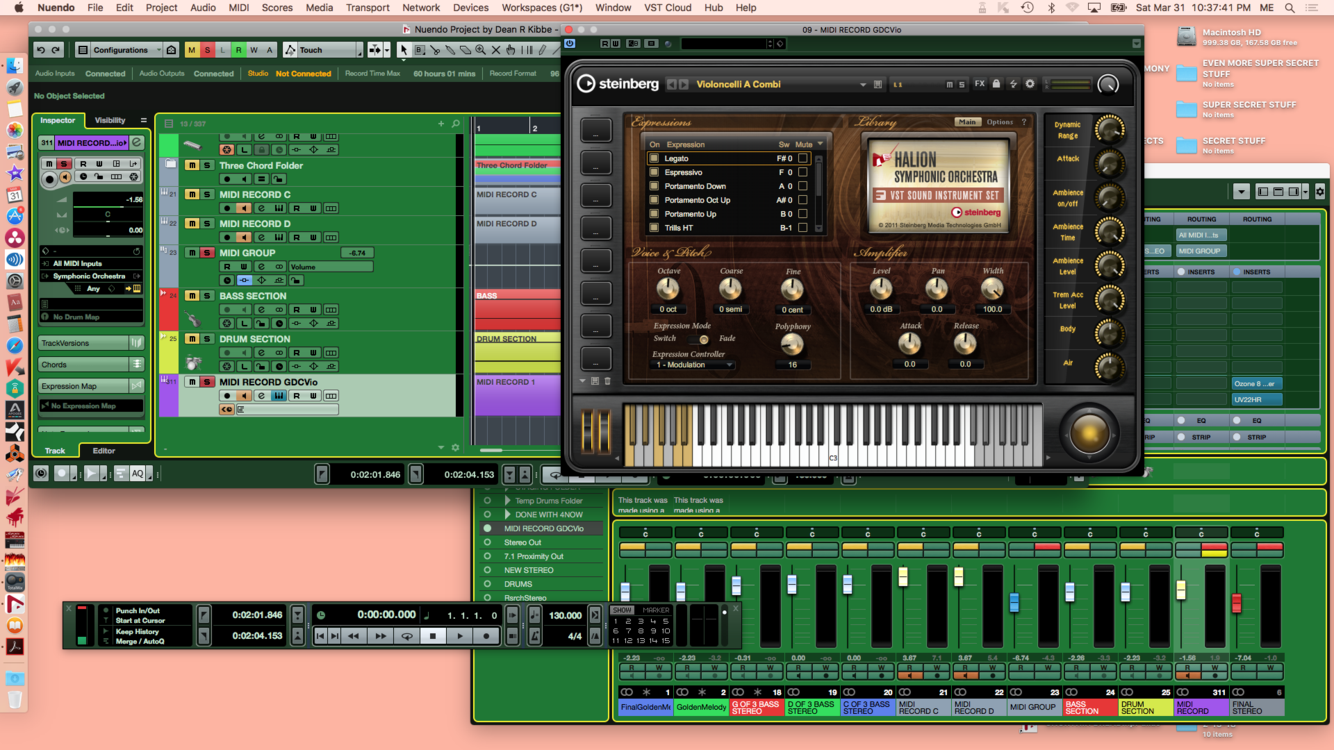Image resolution: width=1334 pixels, height=750 pixels.
Task: Click the Add Track plus icon
Action: coord(441,124)
